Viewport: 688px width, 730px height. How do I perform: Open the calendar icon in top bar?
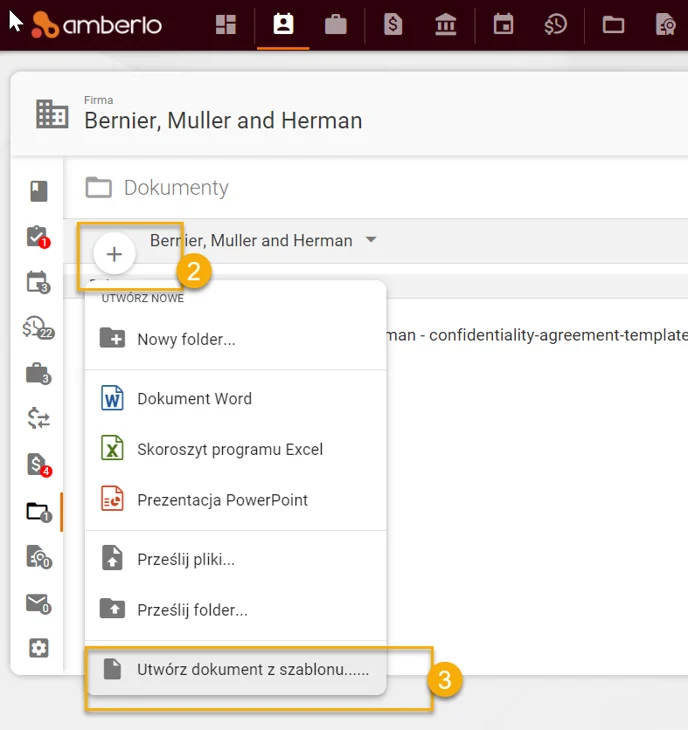[503, 24]
